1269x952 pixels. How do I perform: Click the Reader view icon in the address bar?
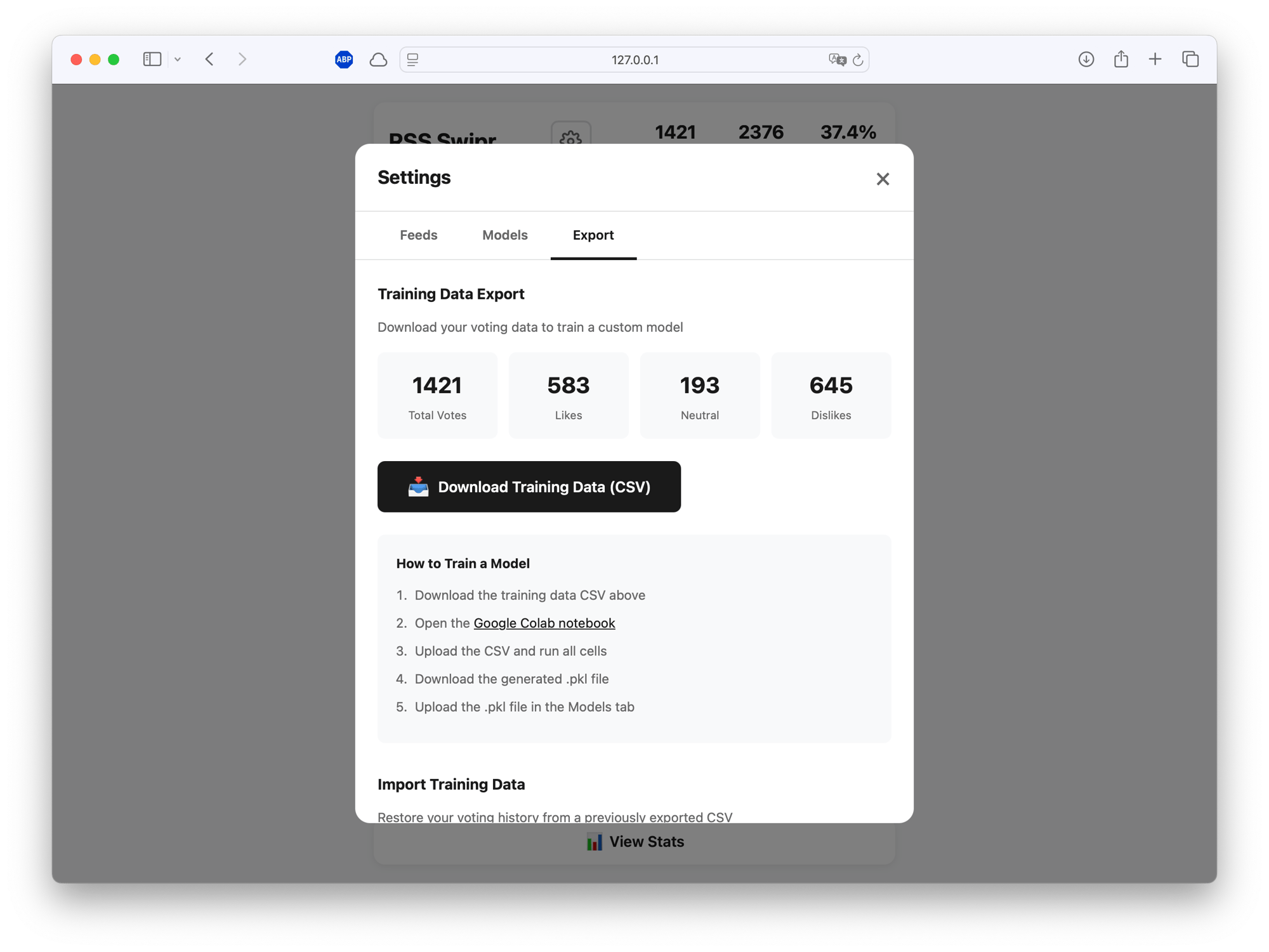tap(412, 59)
